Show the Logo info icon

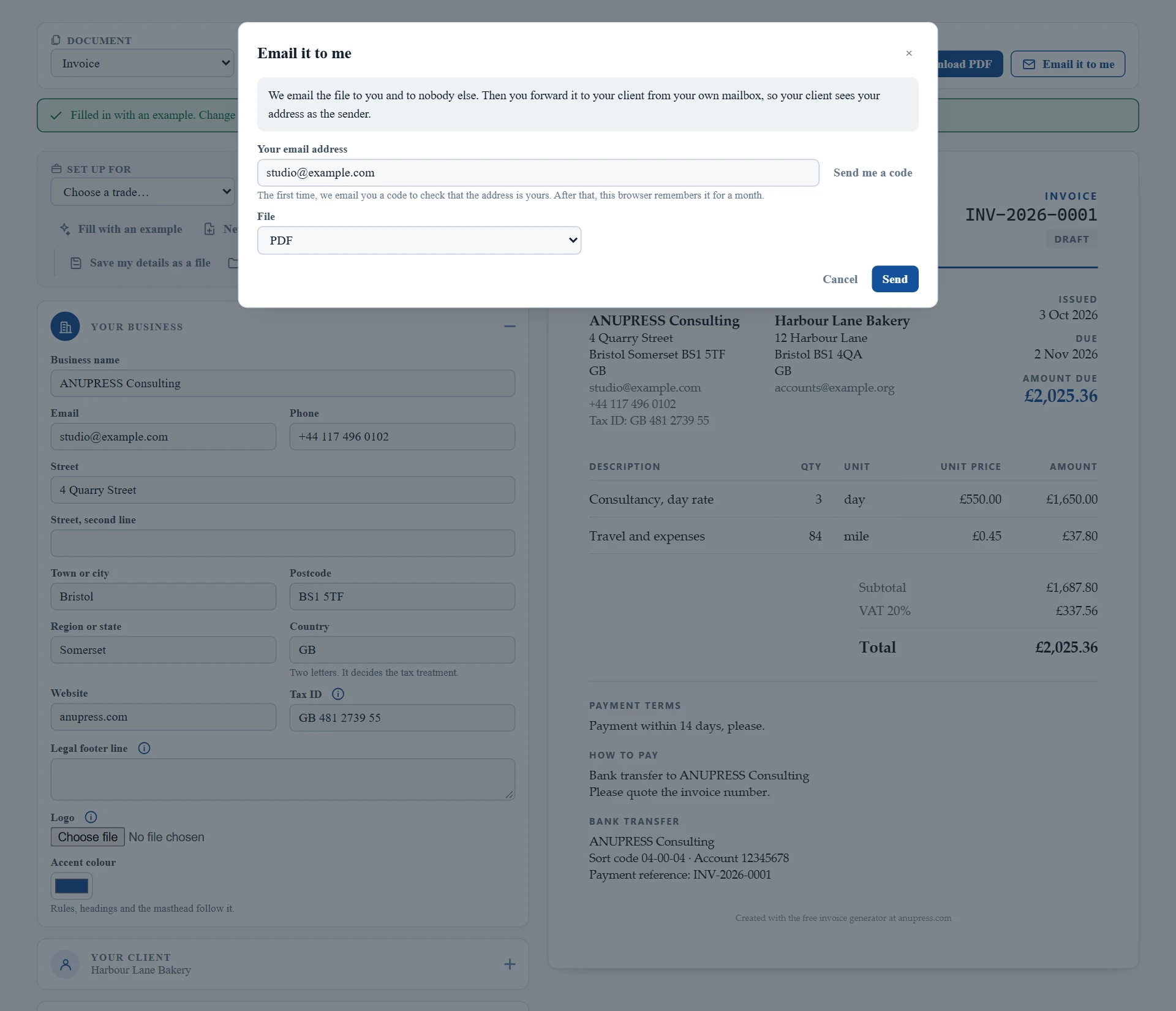click(91, 817)
